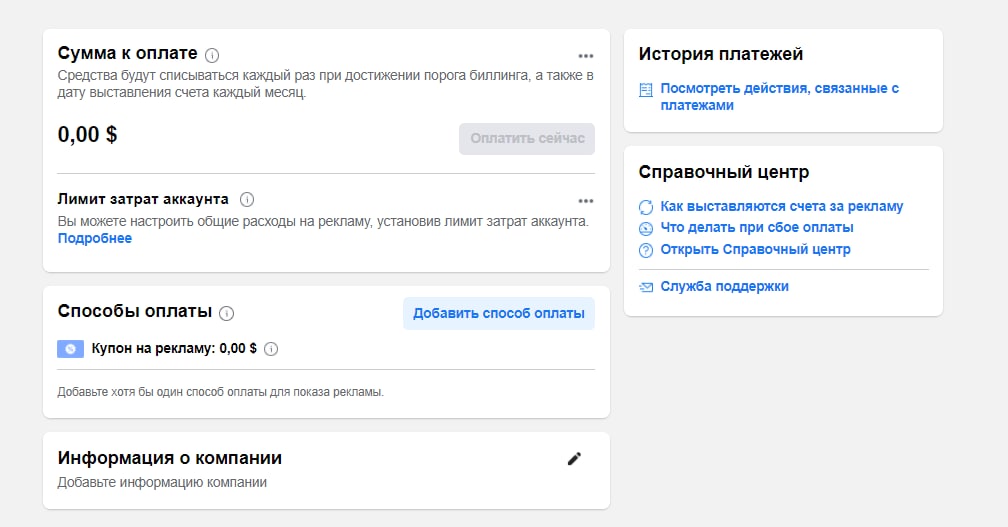Open the Служба поддержки link

click(x=724, y=287)
